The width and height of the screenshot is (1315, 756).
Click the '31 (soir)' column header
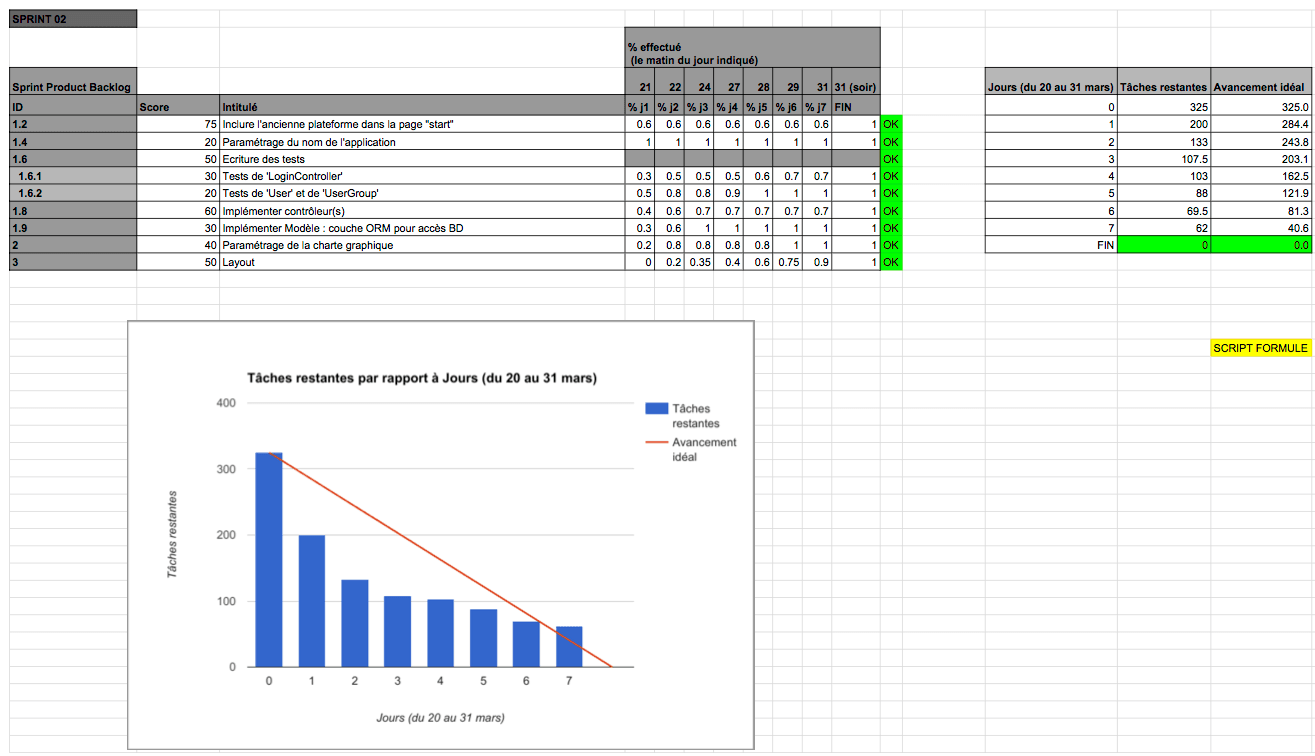(856, 88)
